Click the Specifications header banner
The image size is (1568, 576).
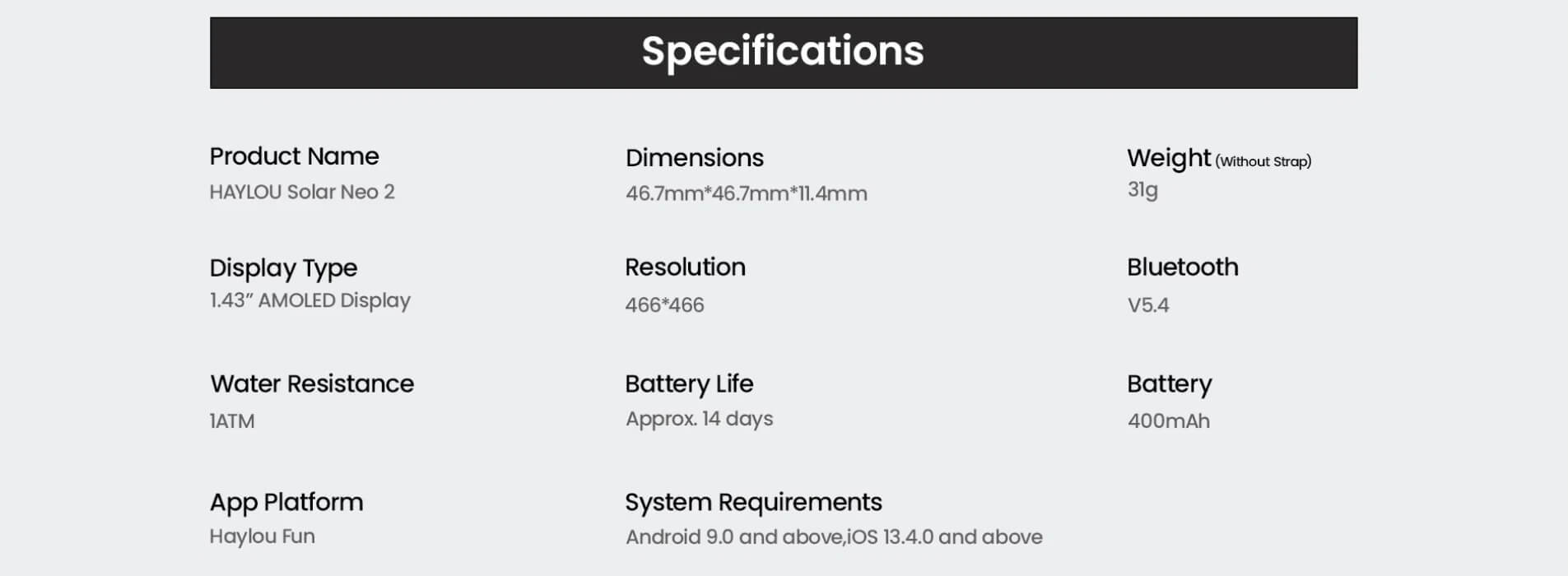click(x=783, y=53)
